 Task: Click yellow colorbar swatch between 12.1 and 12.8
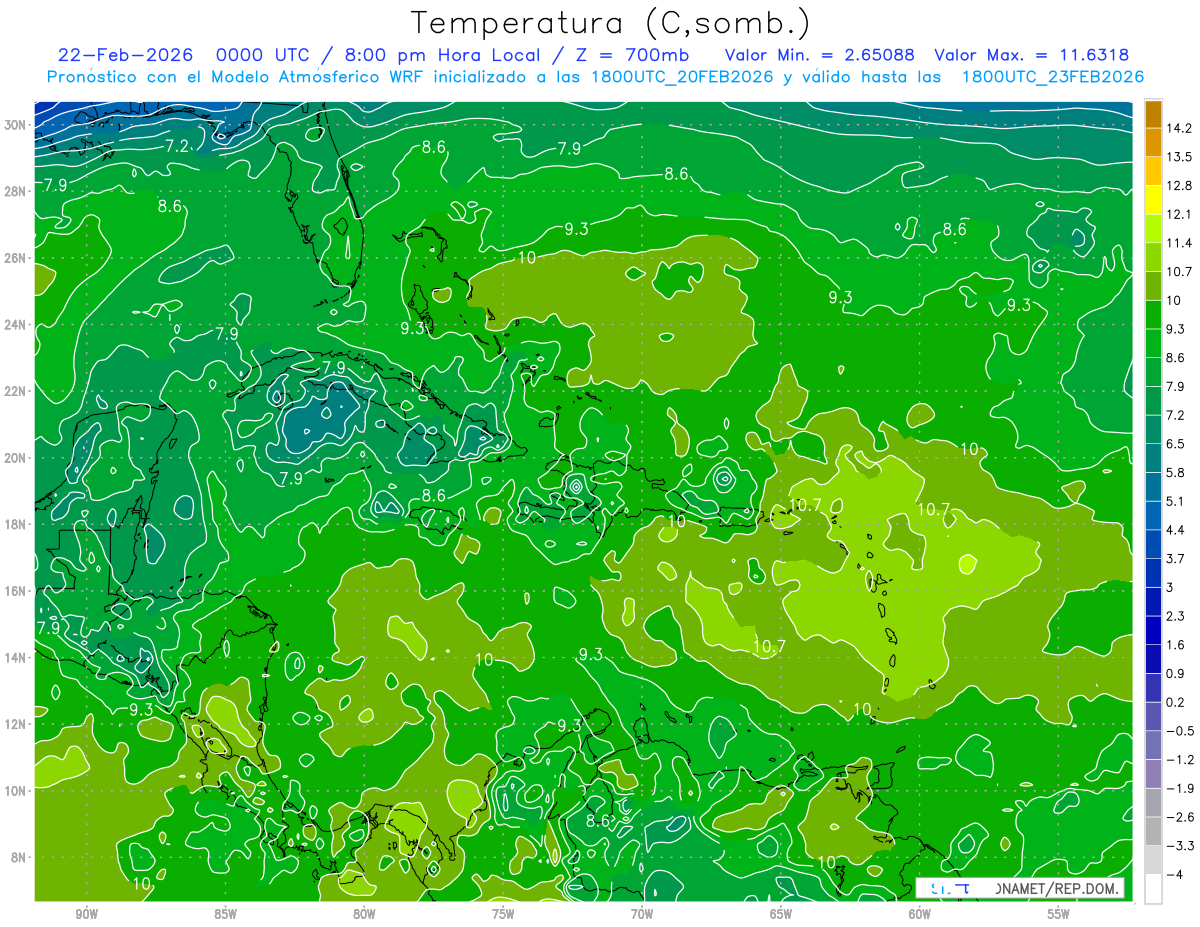point(1153,199)
